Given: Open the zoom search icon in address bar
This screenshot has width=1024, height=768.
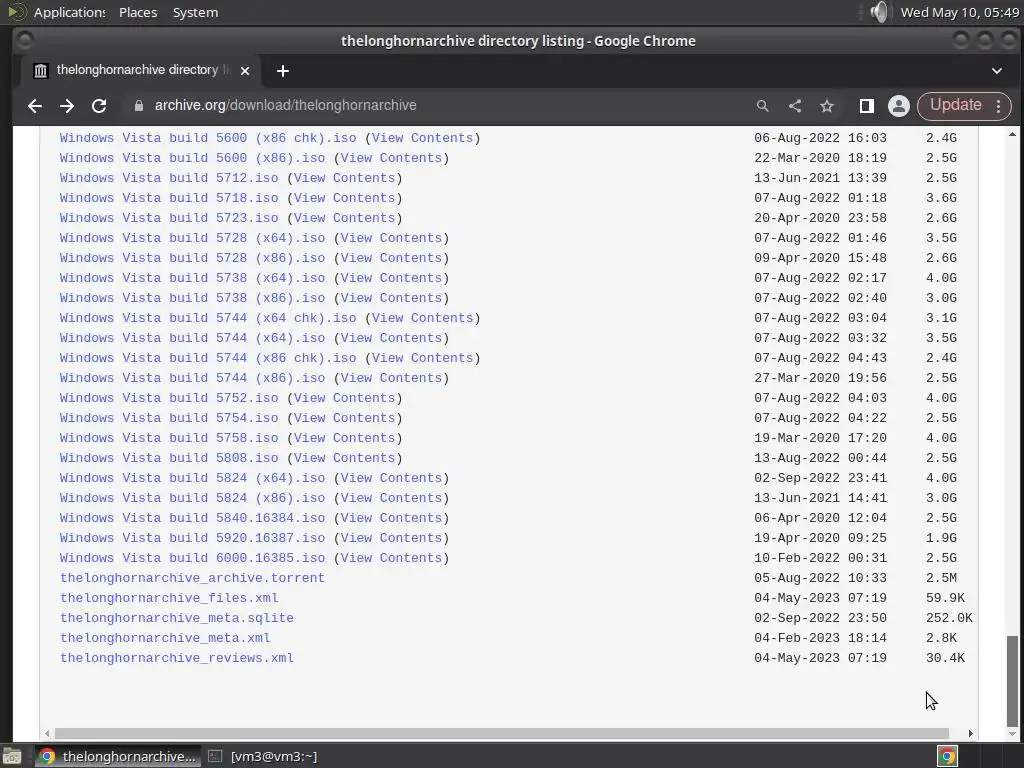Looking at the screenshot, I should click(x=762, y=106).
